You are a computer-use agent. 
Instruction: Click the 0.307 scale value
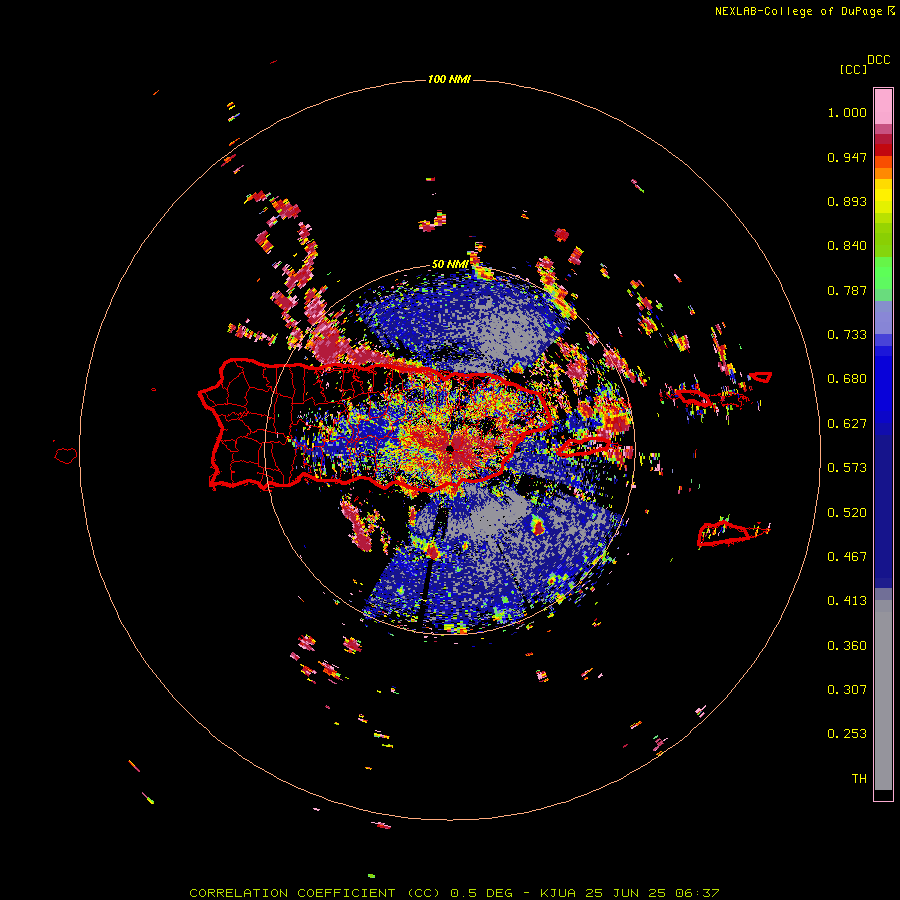point(847,690)
